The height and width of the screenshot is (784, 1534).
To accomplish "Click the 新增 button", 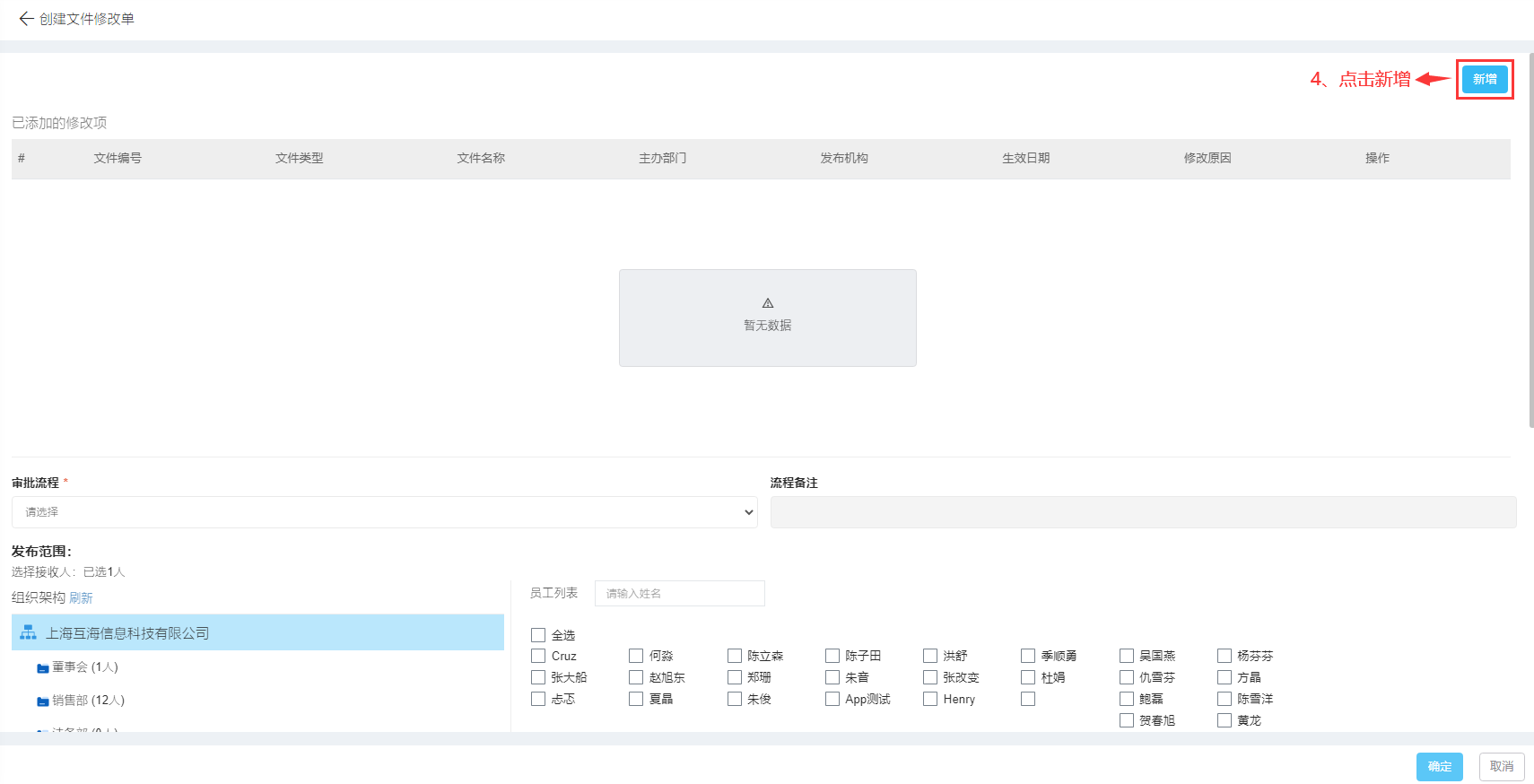I will 1485,79.
